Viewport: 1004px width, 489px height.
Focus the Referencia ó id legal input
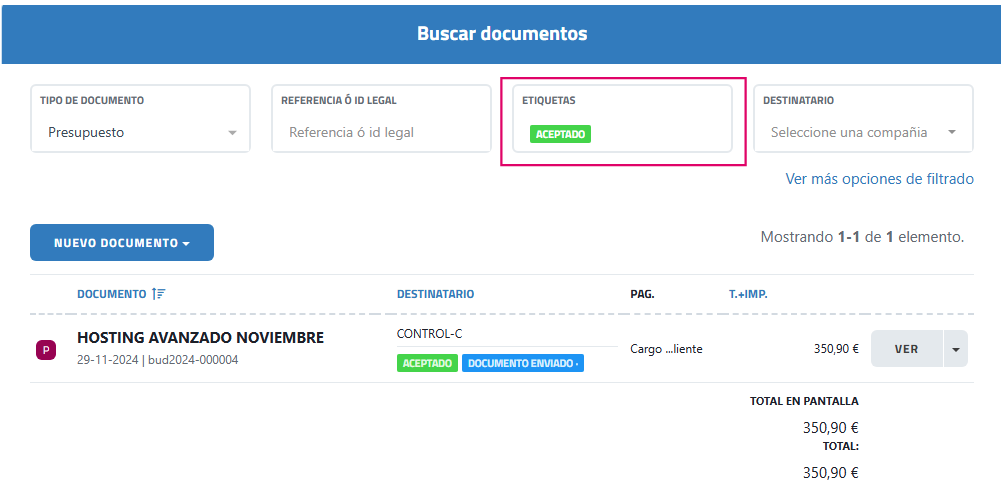point(380,133)
